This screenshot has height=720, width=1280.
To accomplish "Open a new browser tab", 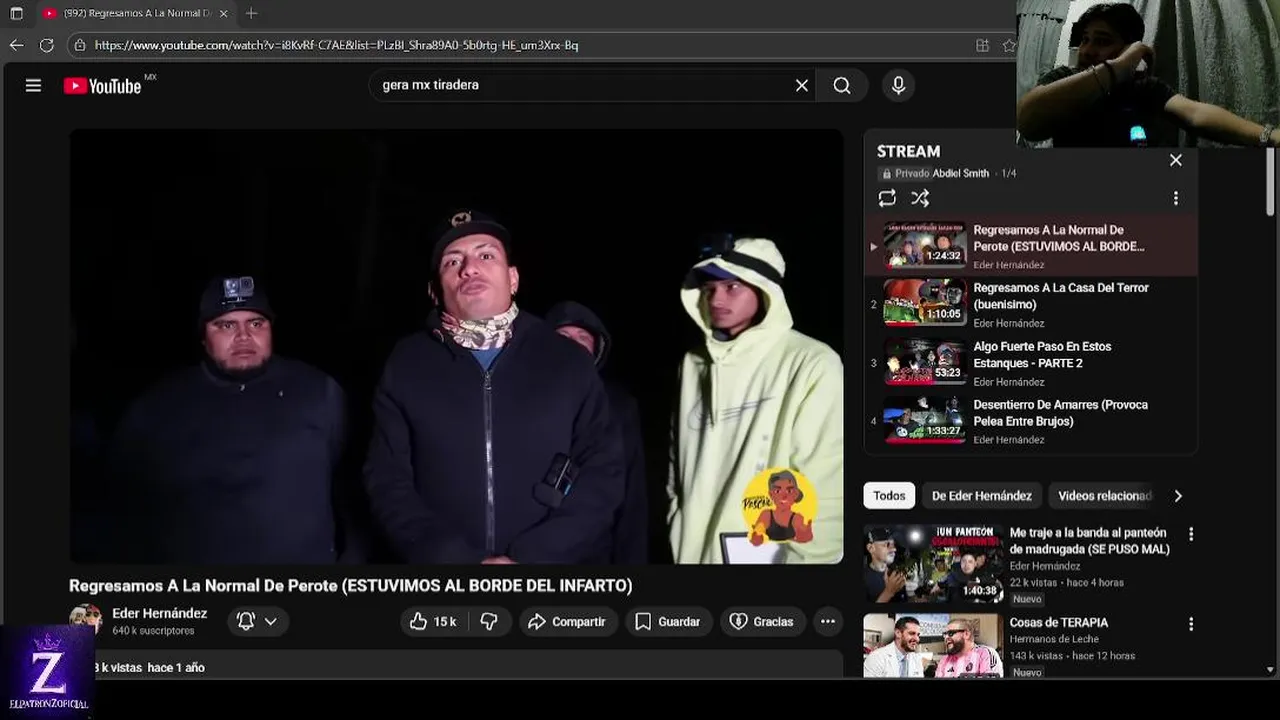I will pyautogui.click(x=251, y=13).
